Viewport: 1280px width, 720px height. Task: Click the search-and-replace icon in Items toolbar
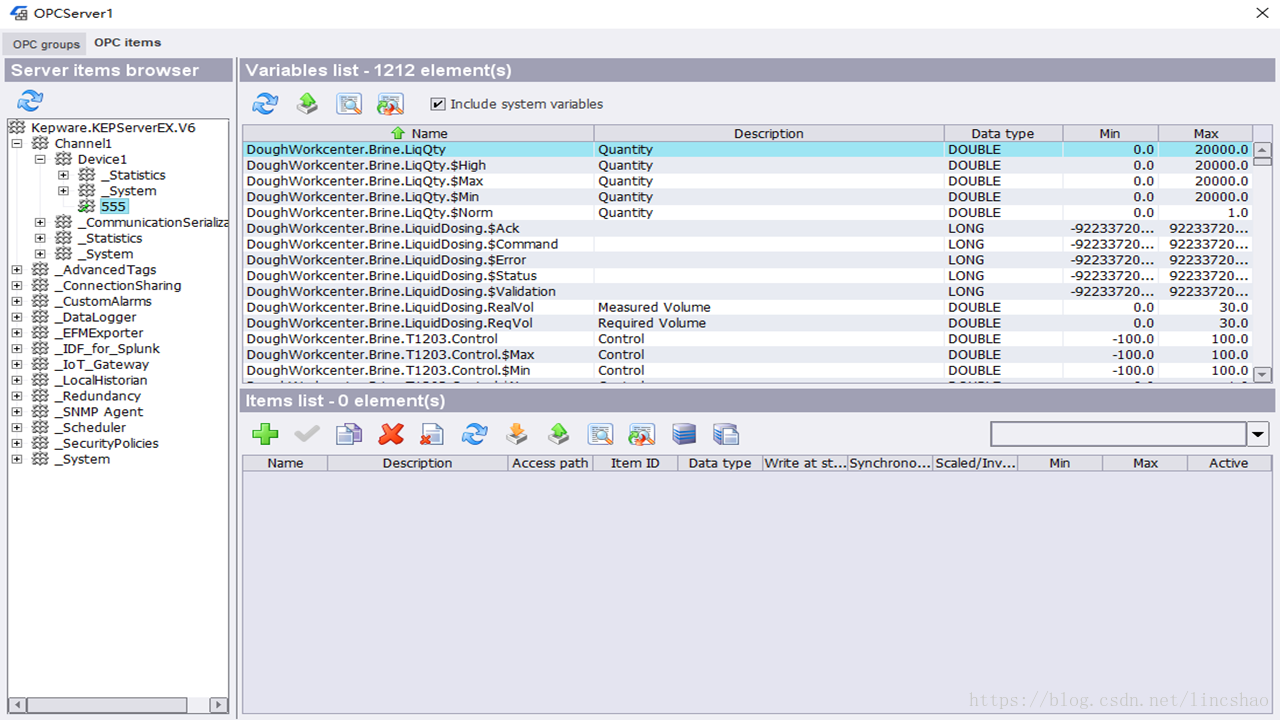pos(641,434)
